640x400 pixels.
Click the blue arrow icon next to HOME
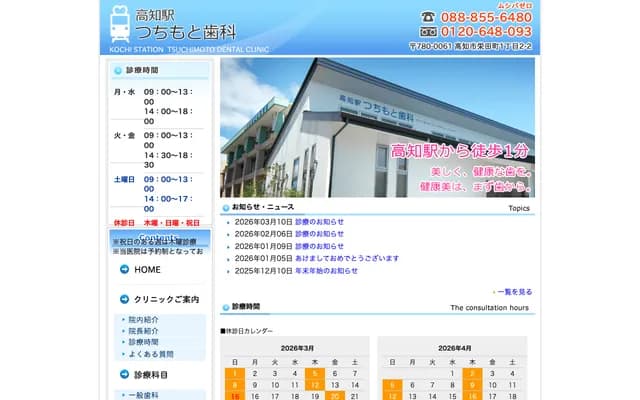[x=124, y=269]
